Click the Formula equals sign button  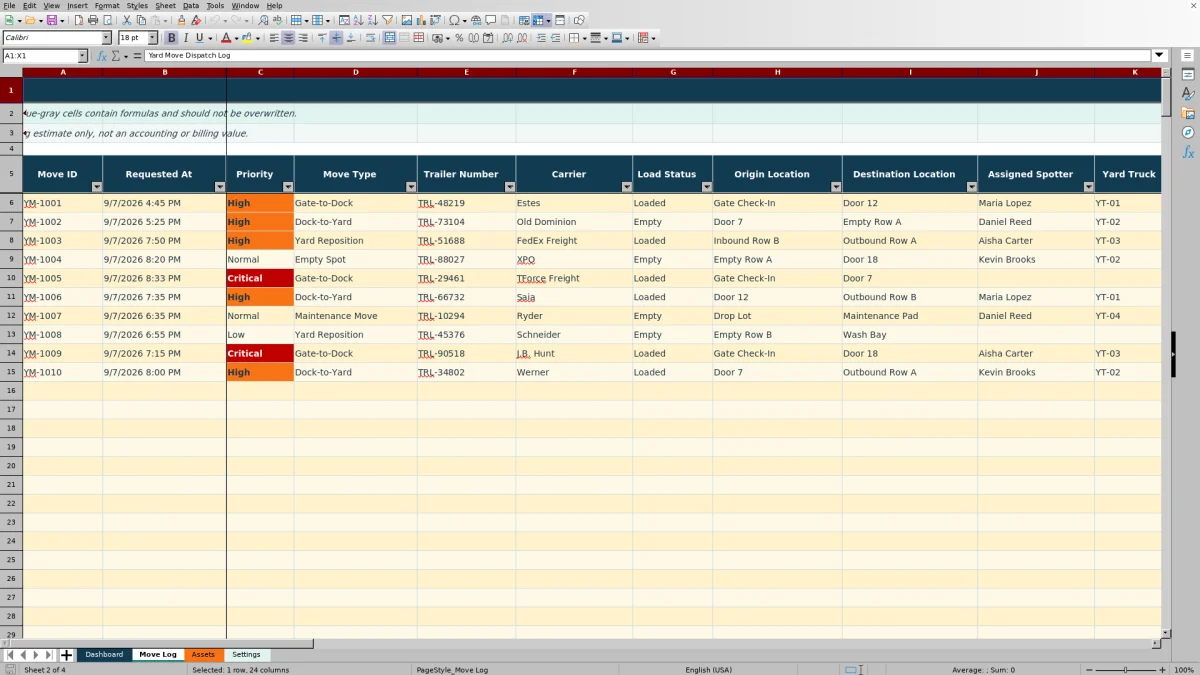(x=138, y=56)
